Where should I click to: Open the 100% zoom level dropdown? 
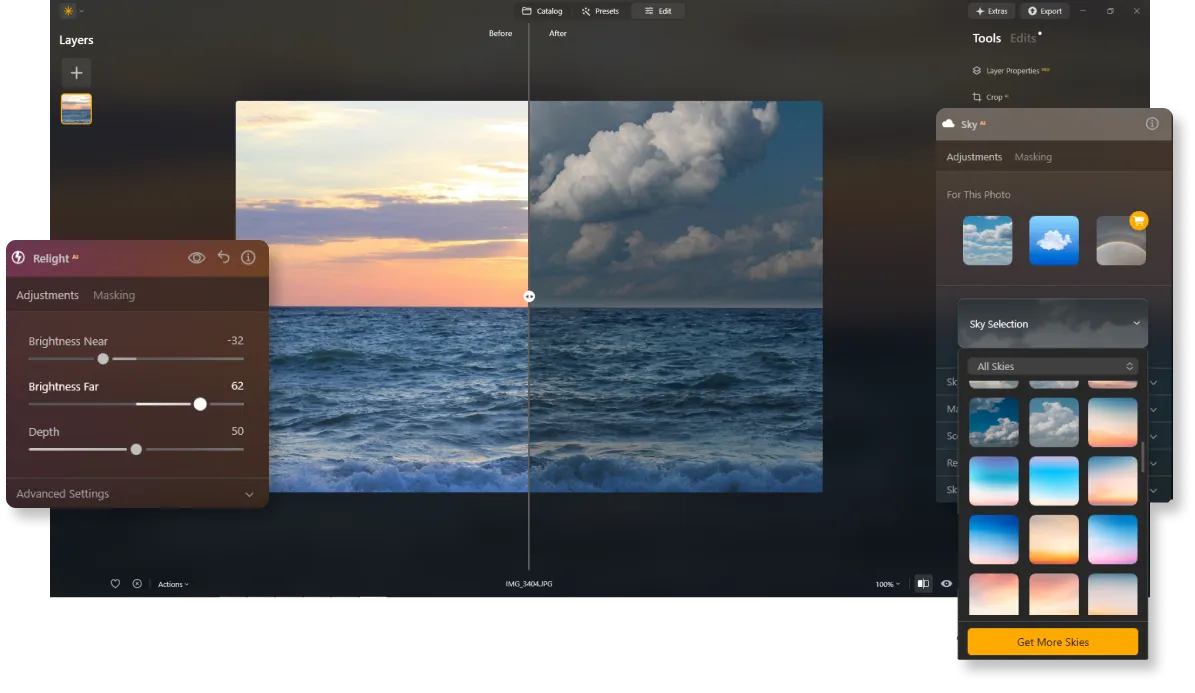point(887,584)
